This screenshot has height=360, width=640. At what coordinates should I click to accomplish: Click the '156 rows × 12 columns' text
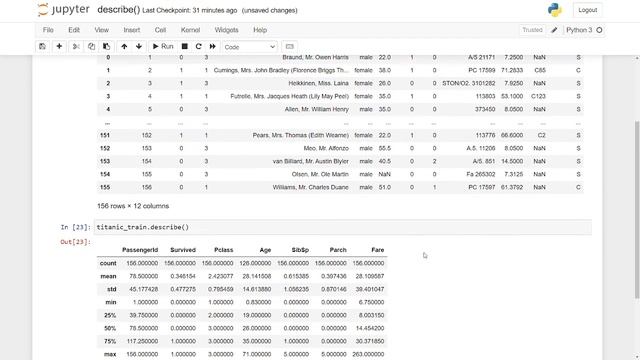(133, 206)
